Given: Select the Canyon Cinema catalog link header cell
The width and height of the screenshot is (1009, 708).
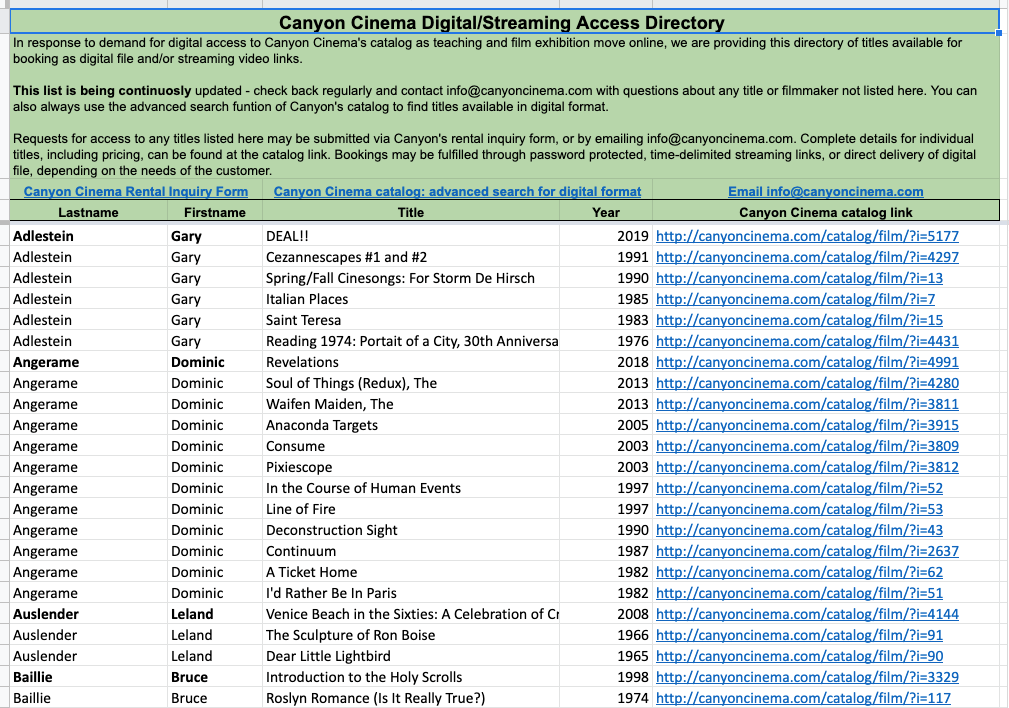Looking at the screenshot, I should [826, 212].
